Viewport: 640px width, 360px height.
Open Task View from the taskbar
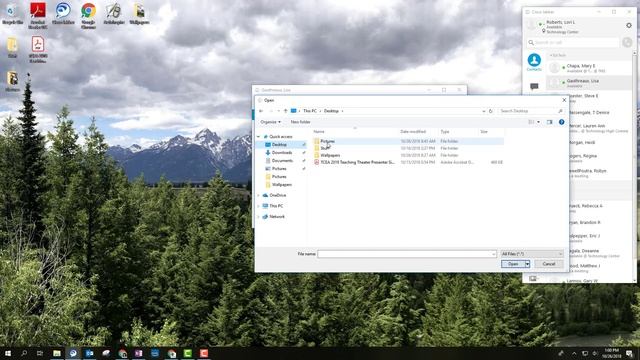click(x=40, y=353)
